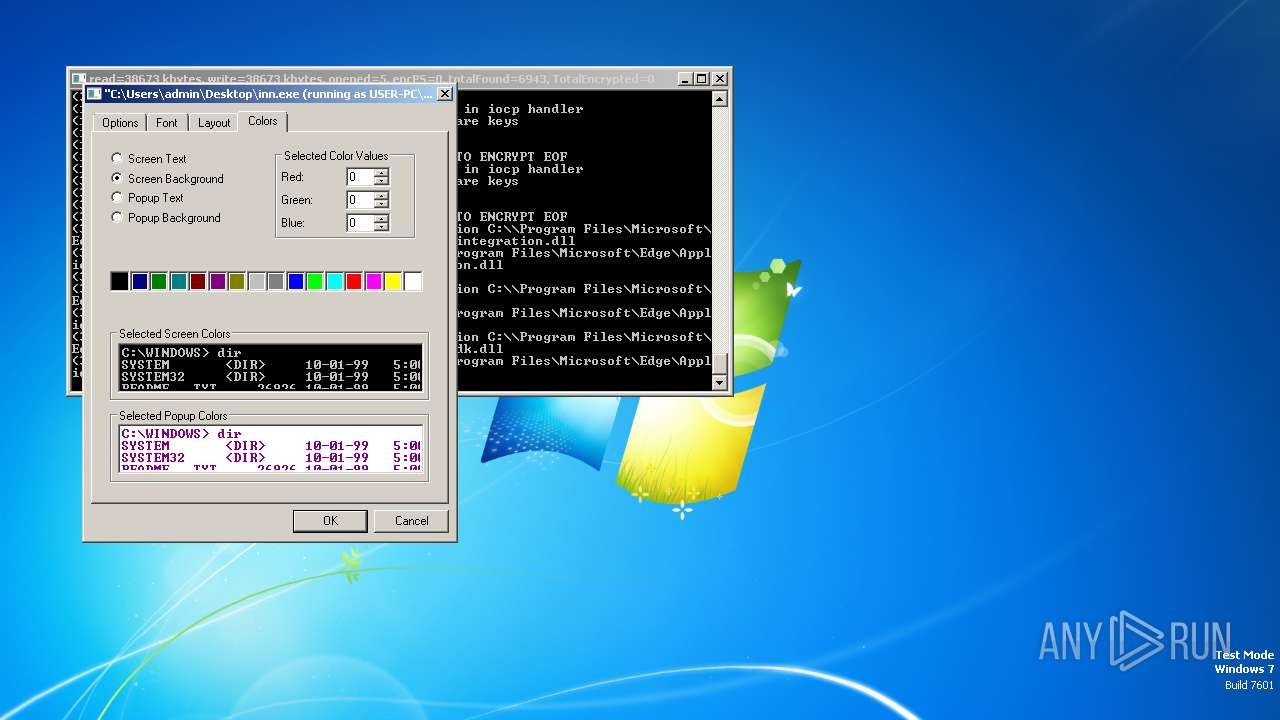The image size is (1280, 720).
Task: Pick the maroon color swatch
Action: coord(198,282)
